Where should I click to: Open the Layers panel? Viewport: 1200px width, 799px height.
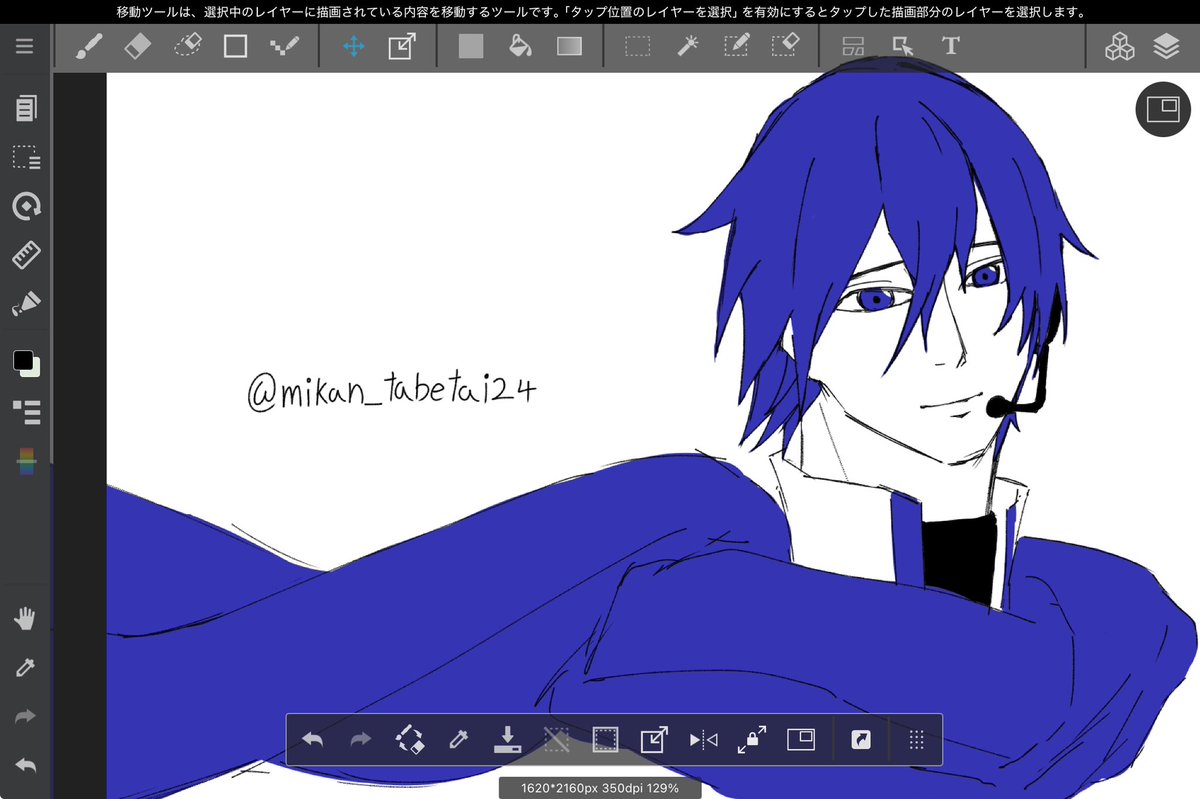coord(1167,45)
